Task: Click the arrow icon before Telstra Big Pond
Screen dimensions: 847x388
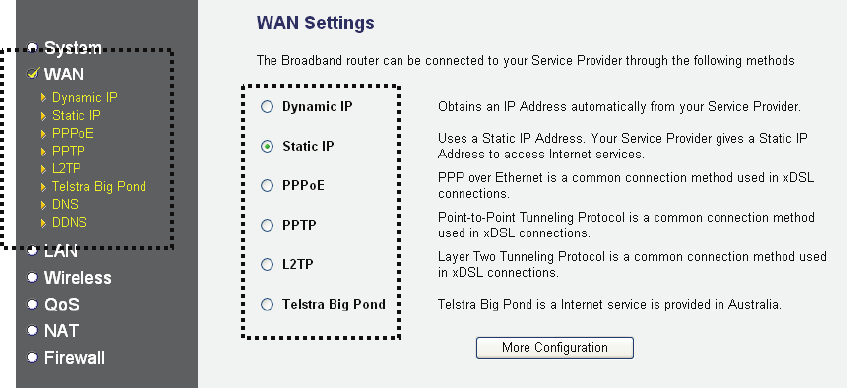Action: point(43,187)
